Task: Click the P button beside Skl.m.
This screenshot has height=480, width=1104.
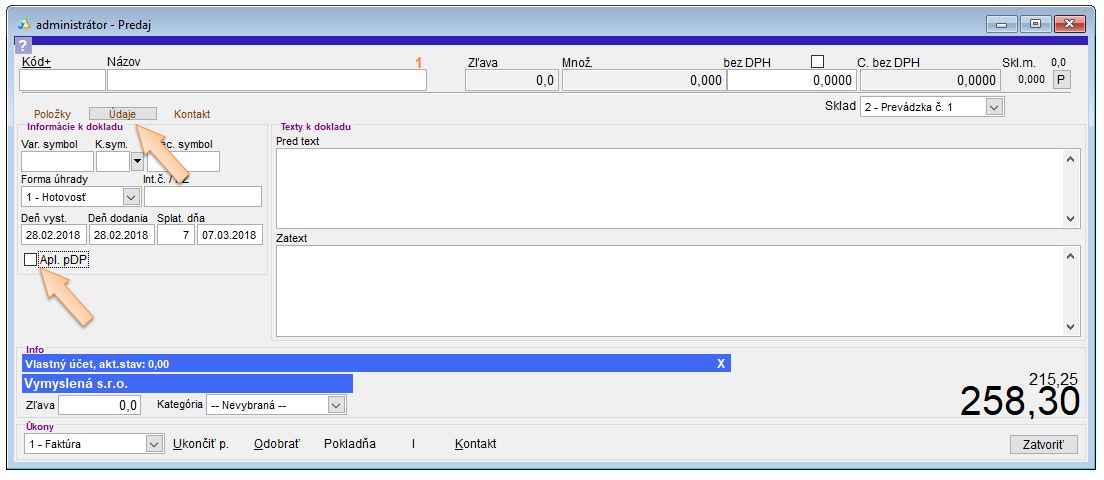Action: (1062, 80)
